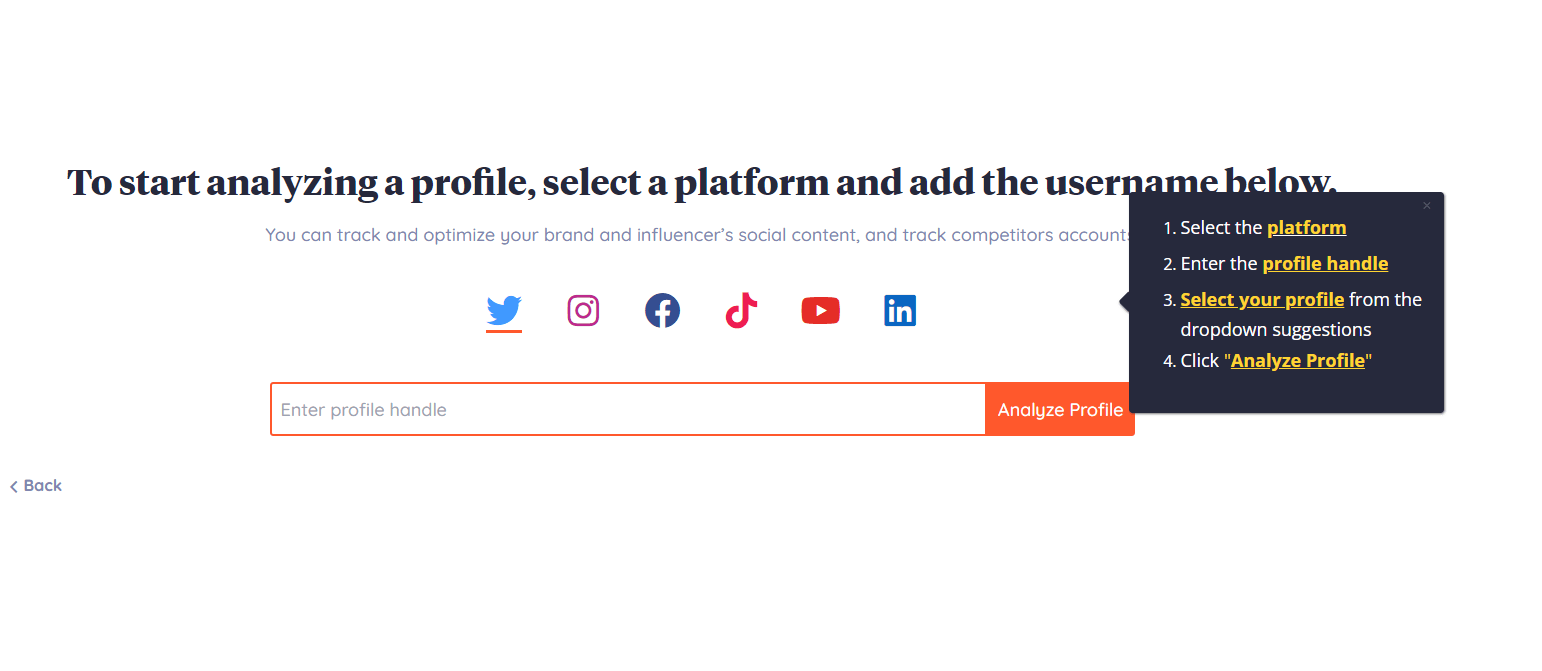Click the Analyze Profile tooltip link
This screenshot has width=1542, height=671.
(x=1298, y=360)
